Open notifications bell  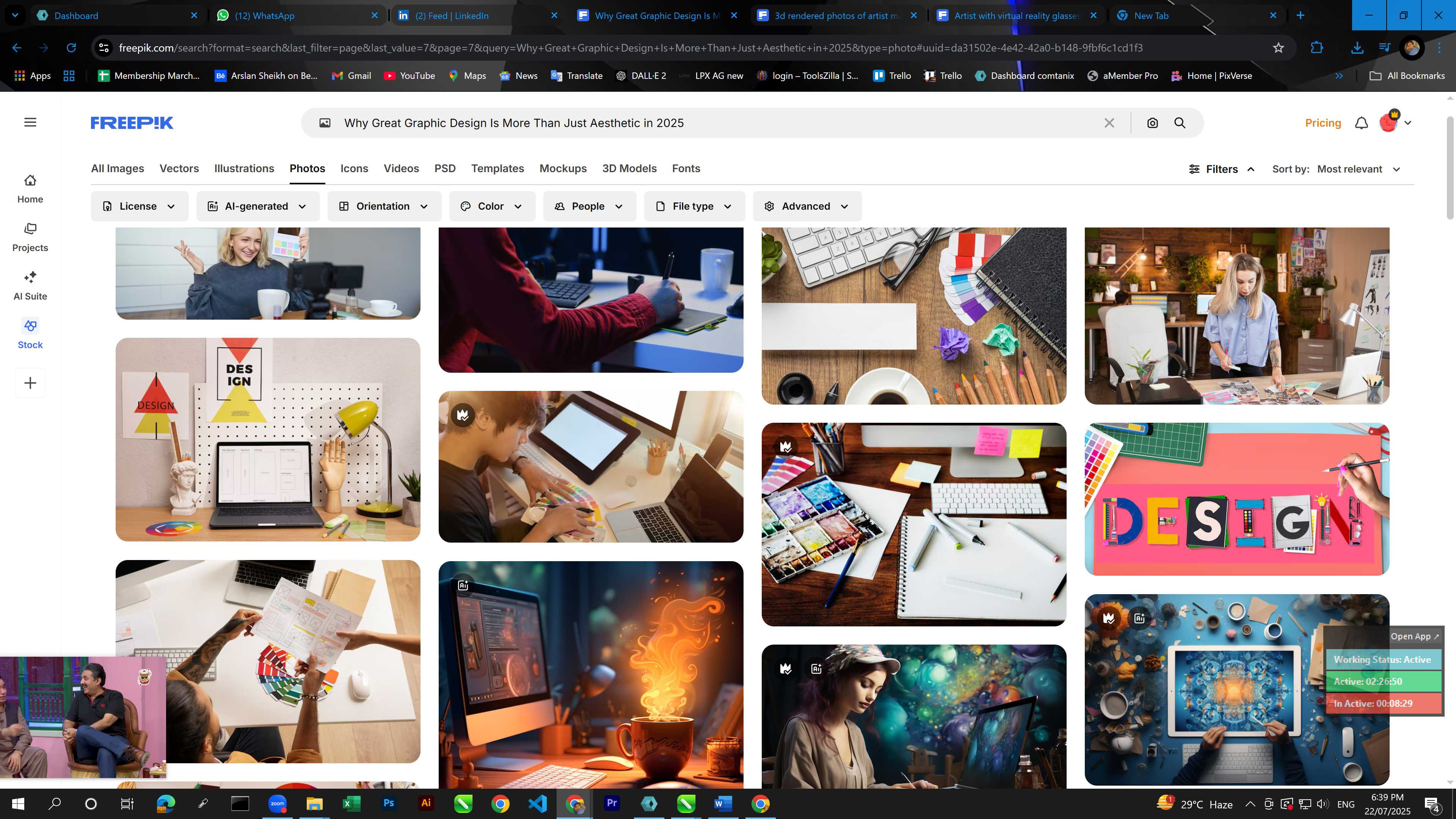point(1362,122)
